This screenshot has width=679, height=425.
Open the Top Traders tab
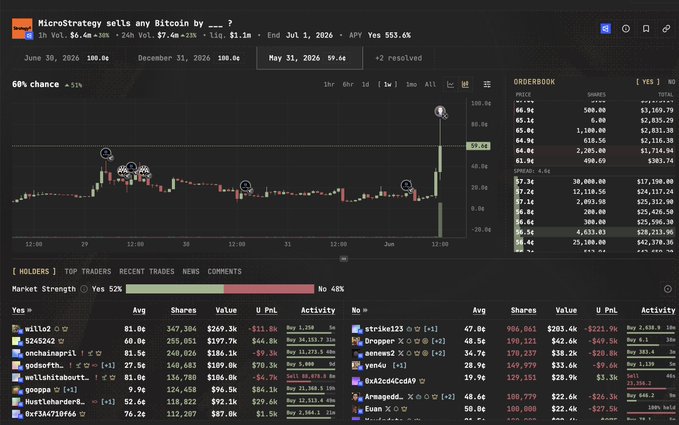click(x=88, y=272)
